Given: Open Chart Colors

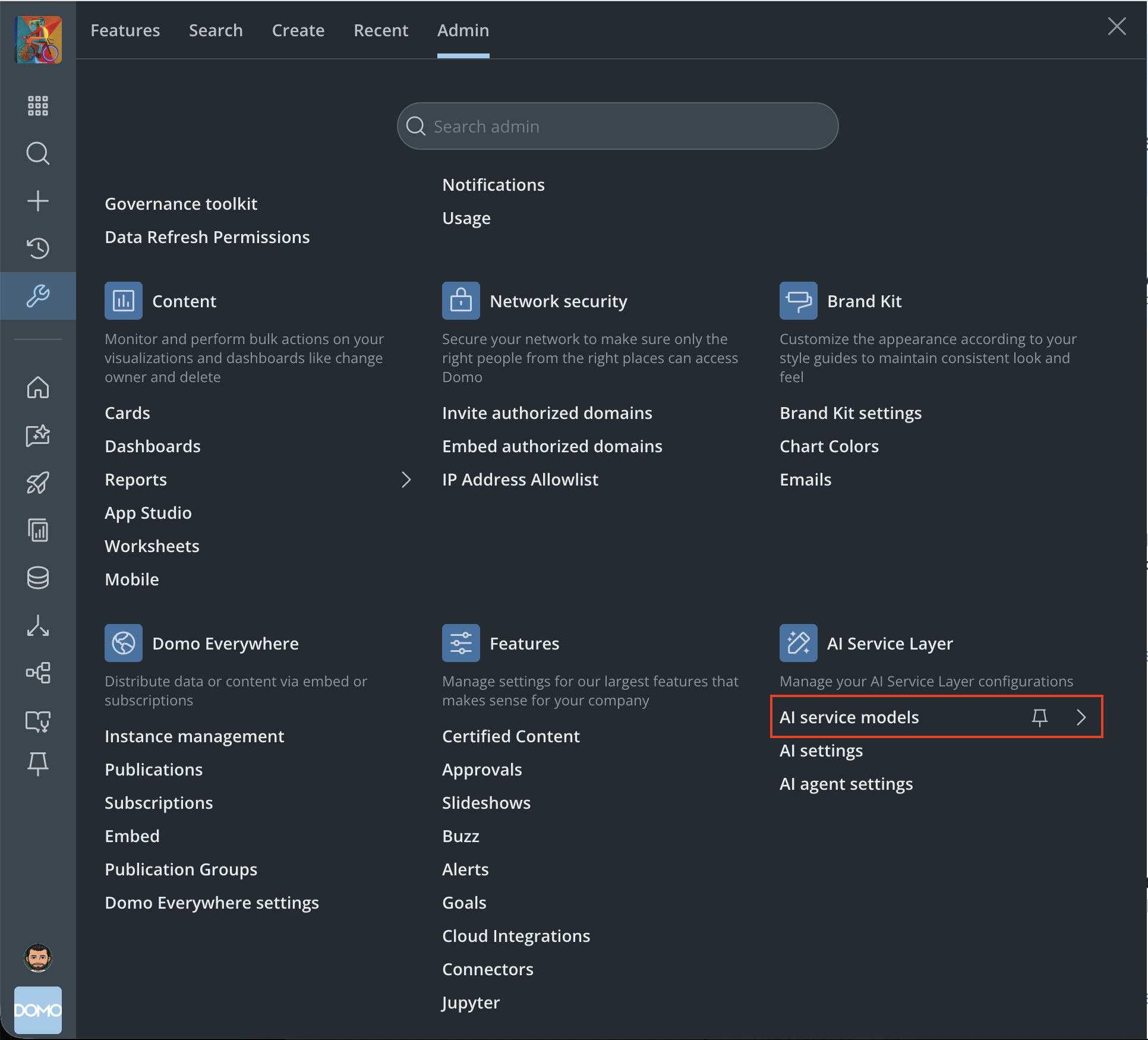Looking at the screenshot, I should click(830, 446).
